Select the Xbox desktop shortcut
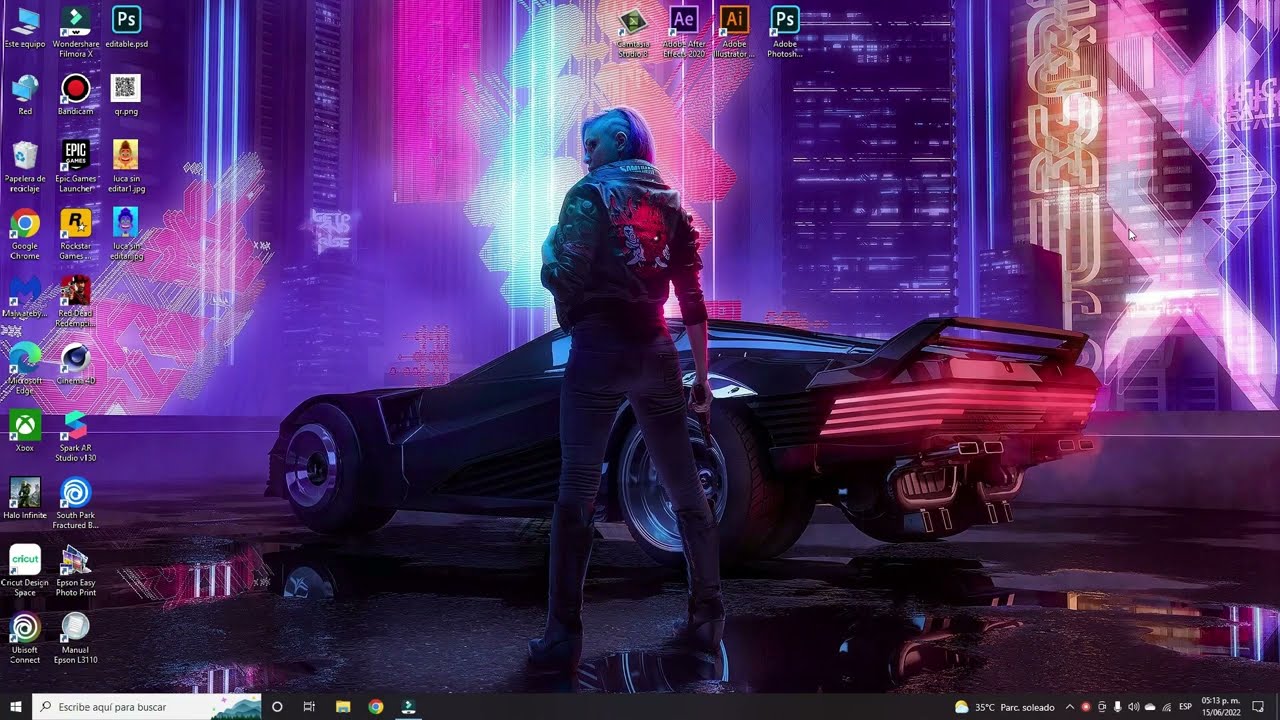Viewport: 1280px width, 720px height. (25, 431)
